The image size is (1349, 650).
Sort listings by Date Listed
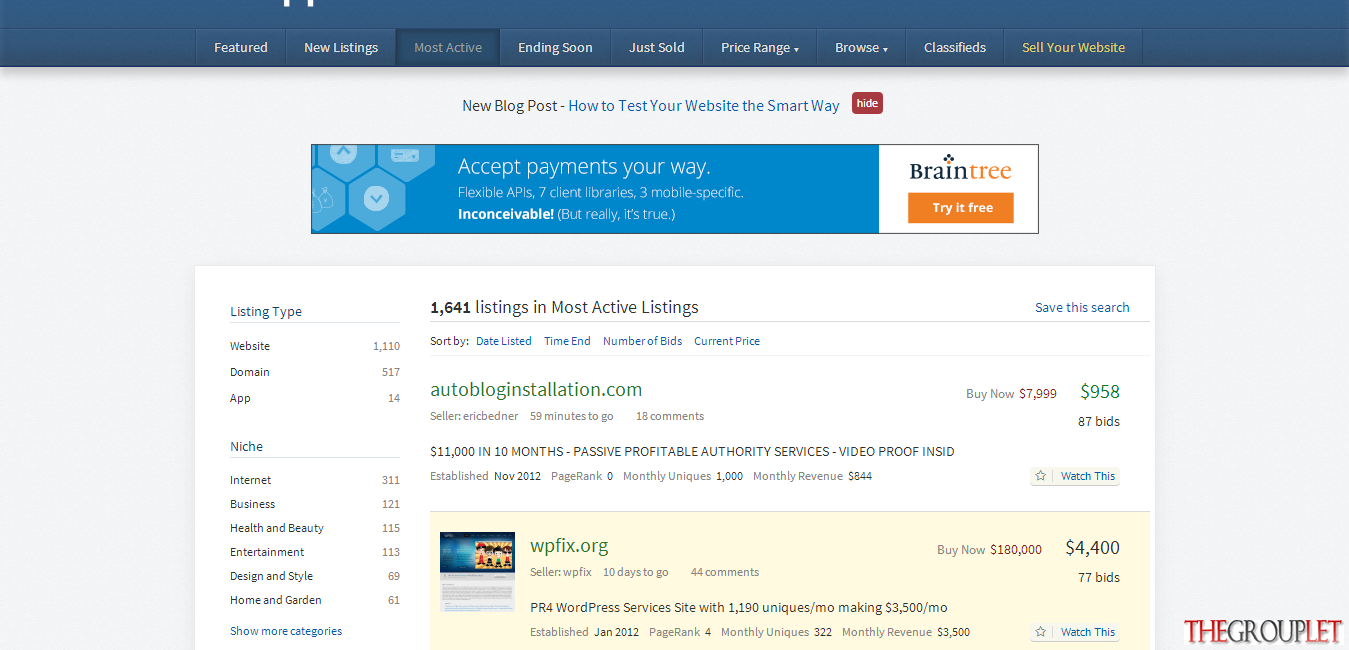[x=504, y=341]
